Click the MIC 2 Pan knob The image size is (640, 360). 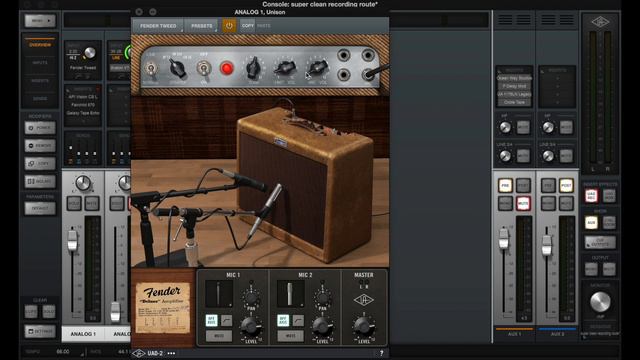tap(322, 297)
